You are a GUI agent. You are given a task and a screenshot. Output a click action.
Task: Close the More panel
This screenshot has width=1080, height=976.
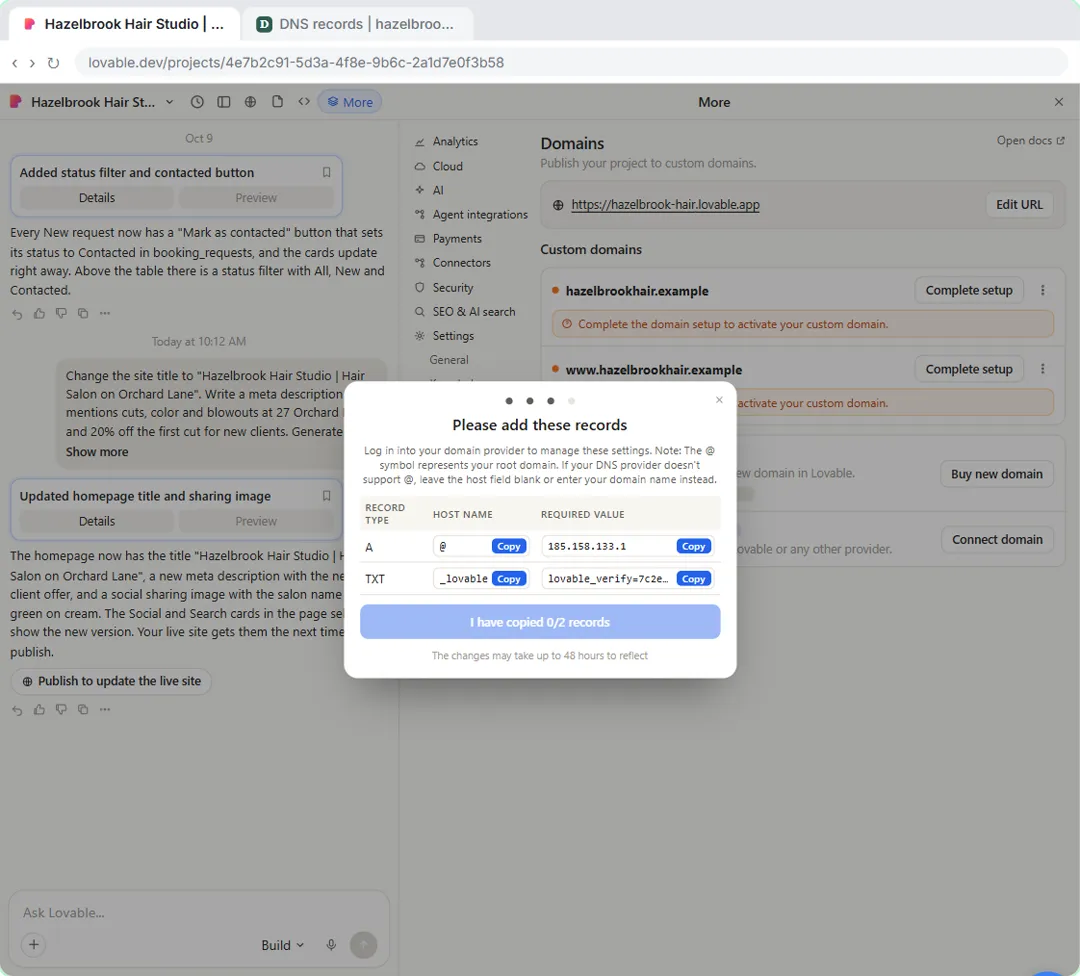(x=1059, y=102)
